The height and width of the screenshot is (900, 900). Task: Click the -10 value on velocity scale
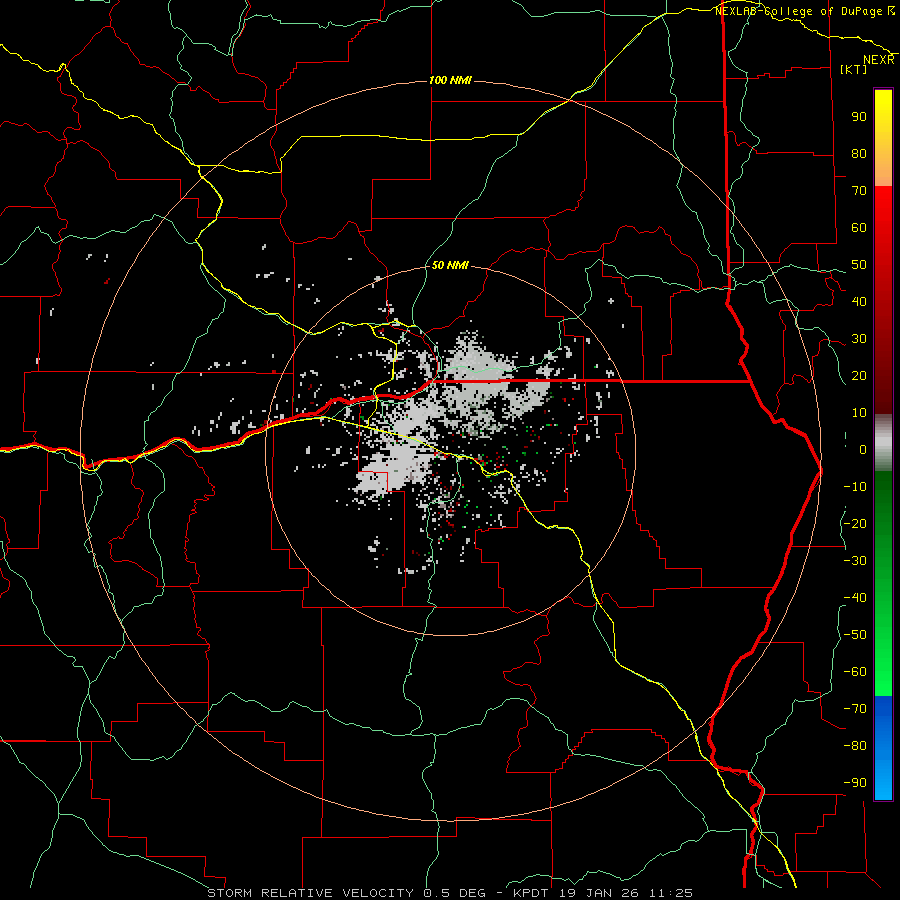click(x=855, y=487)
